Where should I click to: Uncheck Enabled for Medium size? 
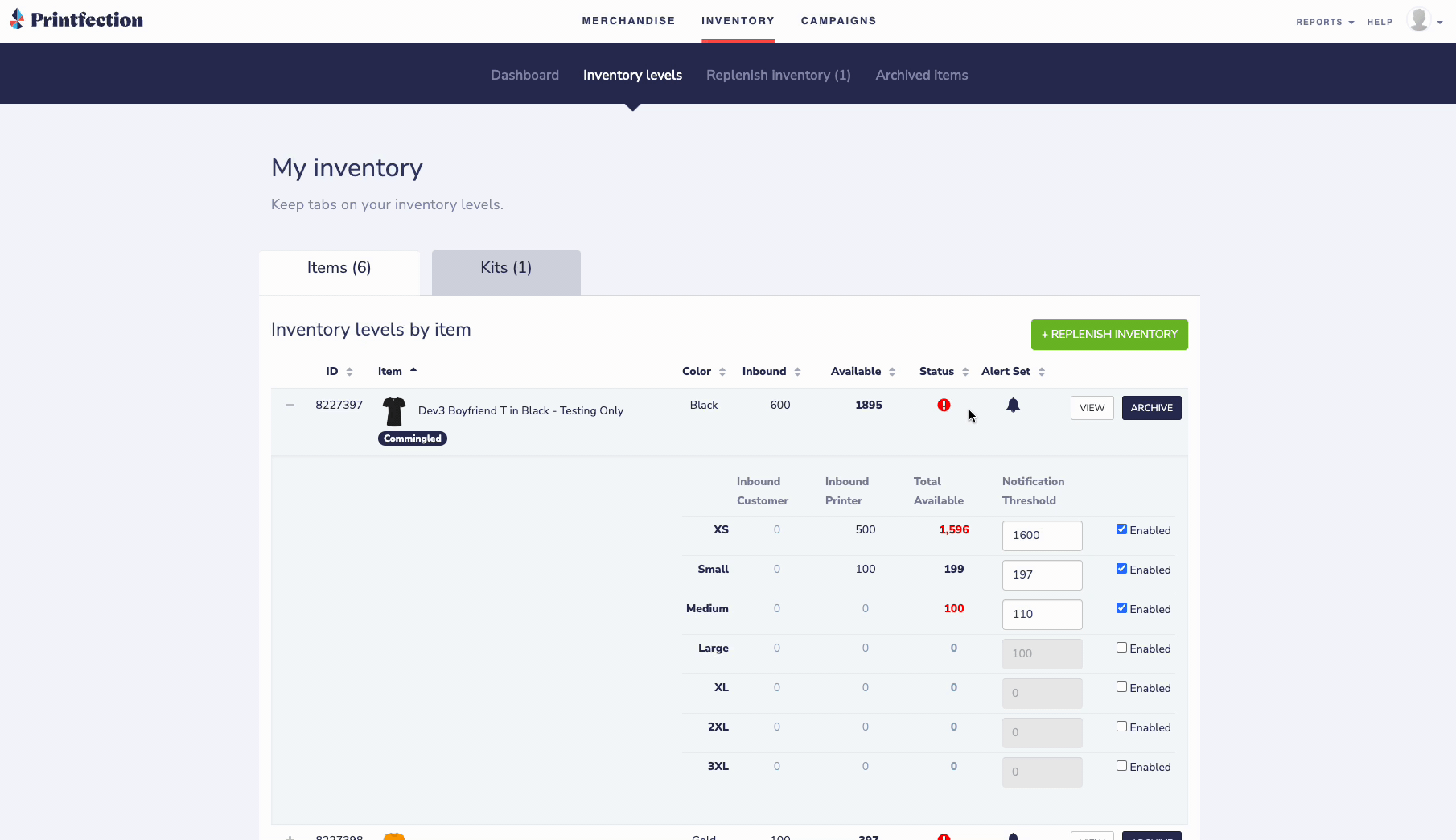pyautogui.click(x=1121, y=608)
